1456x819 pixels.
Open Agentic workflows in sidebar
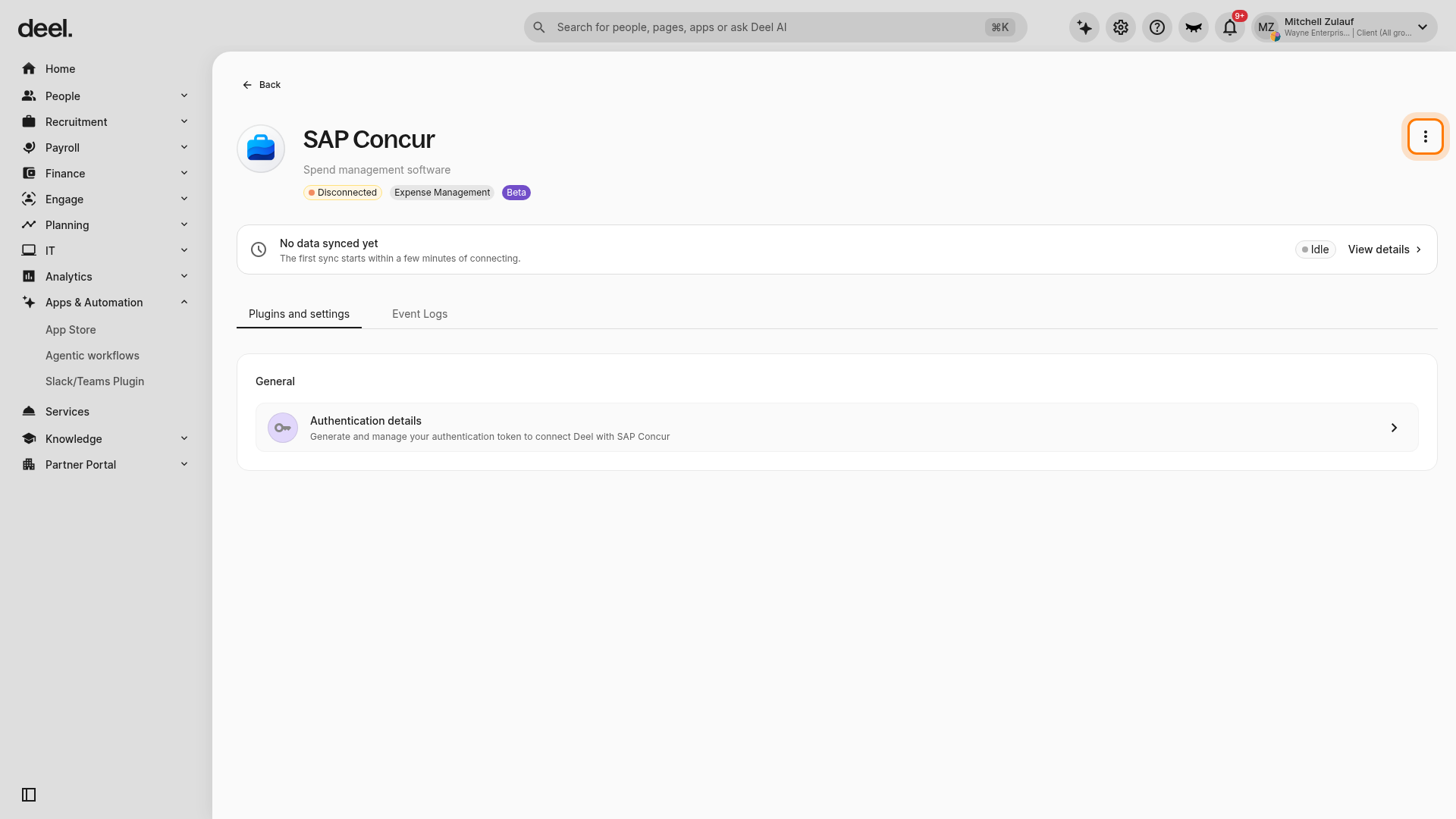(93, 356)
